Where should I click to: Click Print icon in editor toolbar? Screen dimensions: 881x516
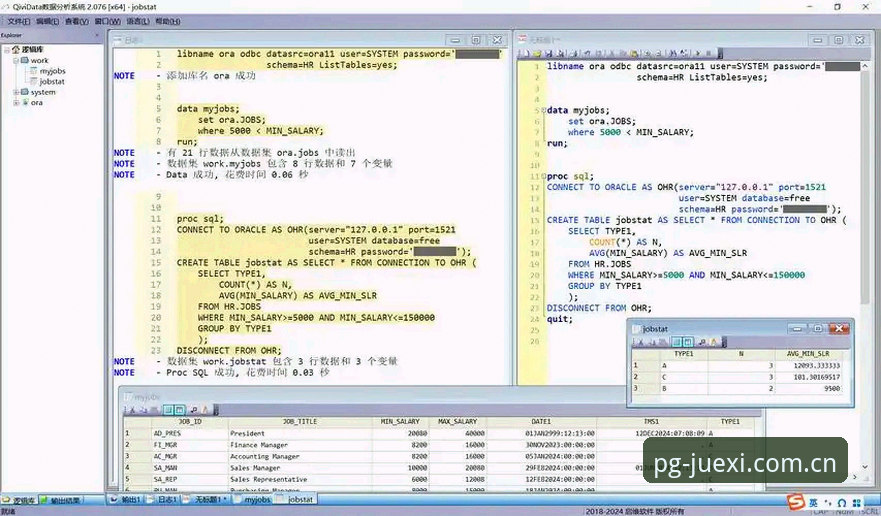[x=574, y=53]
